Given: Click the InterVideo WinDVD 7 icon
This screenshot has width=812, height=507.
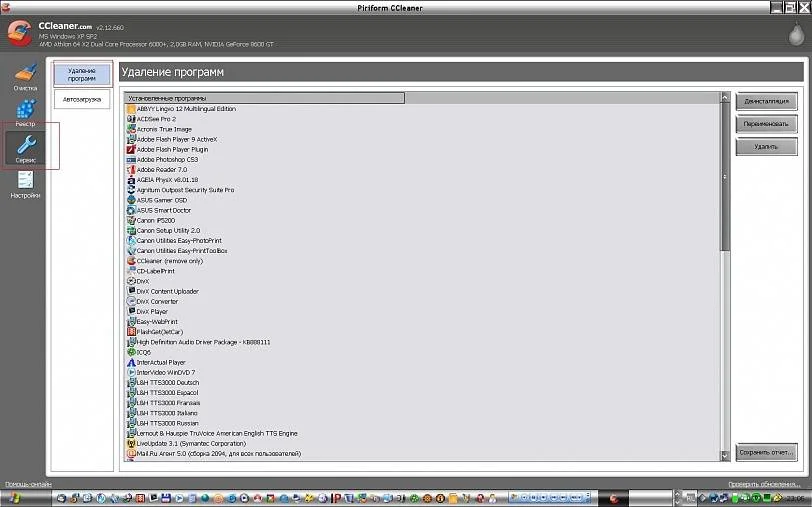Looking at the screenshot, I should (131, 372).
